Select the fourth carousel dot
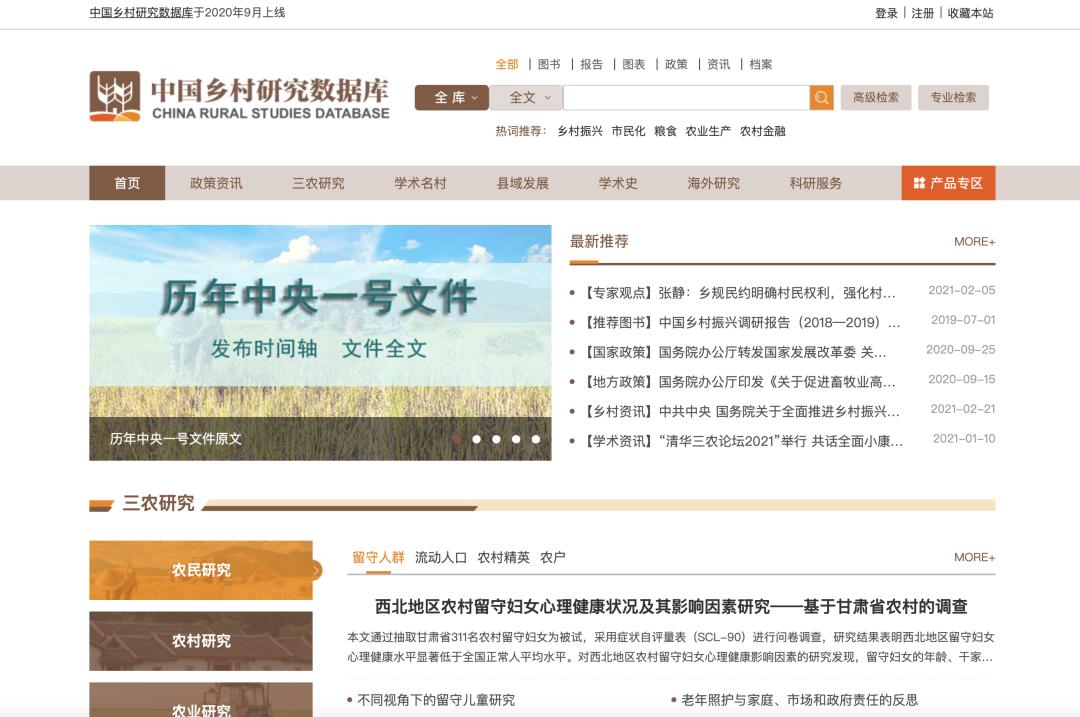Image resolution: width=1080 pixels, height=717 pixels. point(516,439)
